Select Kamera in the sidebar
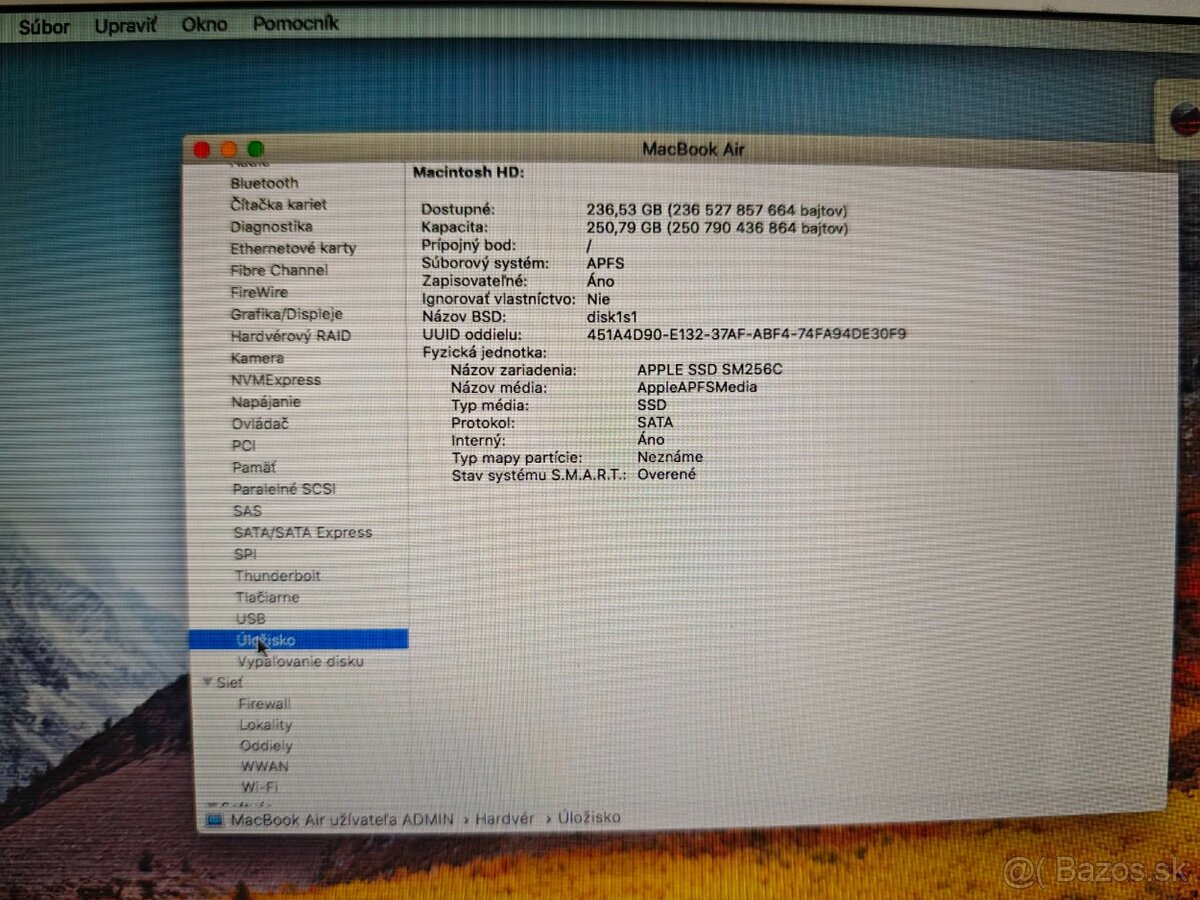The height and width of the screenshot is (900, 1200). (x=257, y=358)
